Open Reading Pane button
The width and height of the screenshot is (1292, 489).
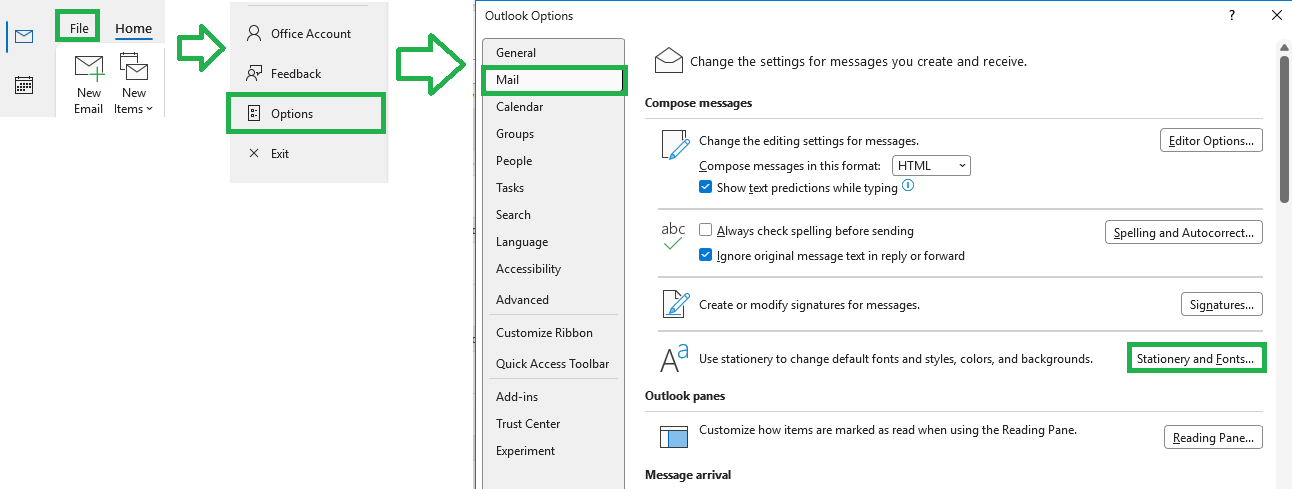(1213, 437)
